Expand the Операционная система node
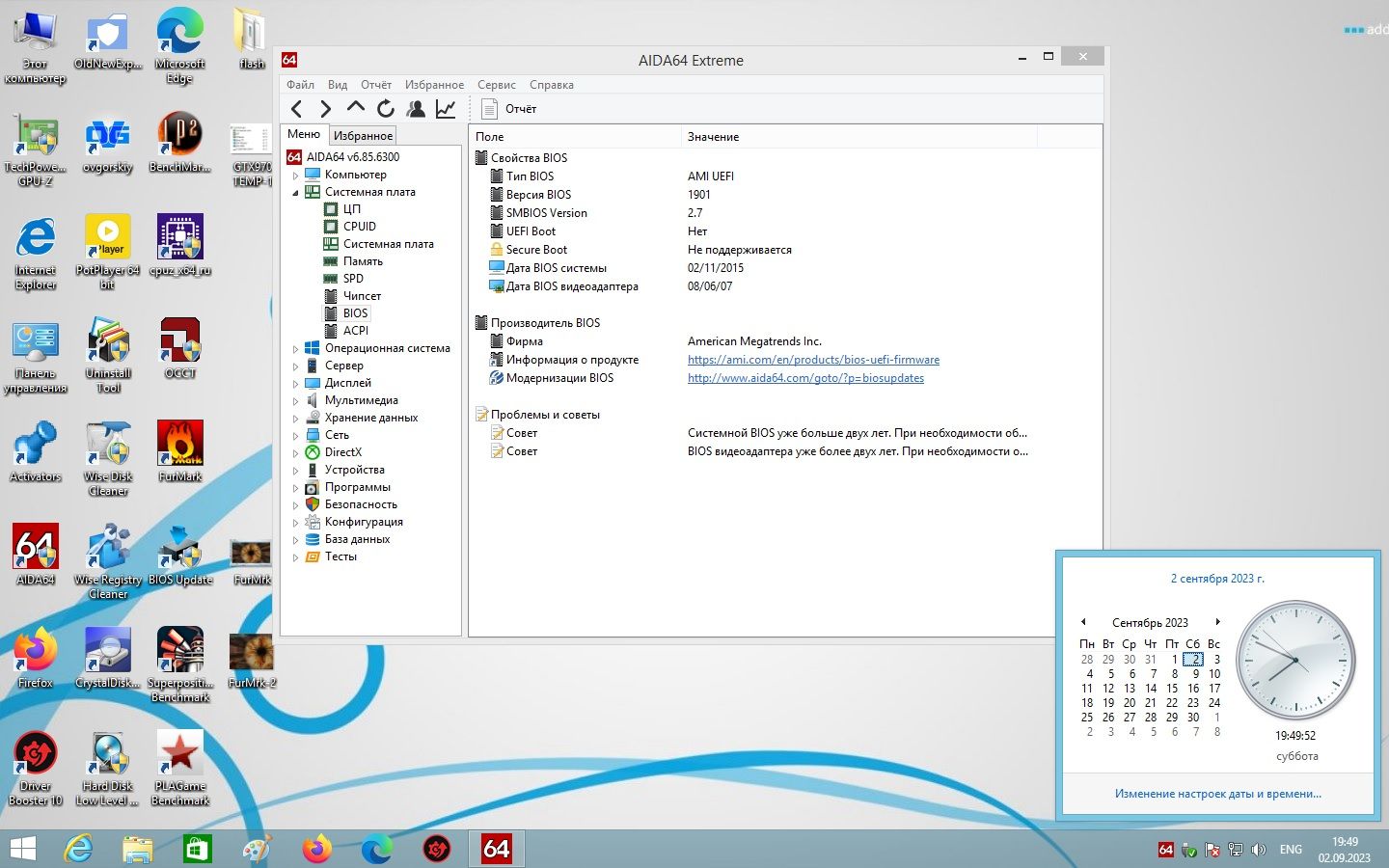 (x=296, y=349)
